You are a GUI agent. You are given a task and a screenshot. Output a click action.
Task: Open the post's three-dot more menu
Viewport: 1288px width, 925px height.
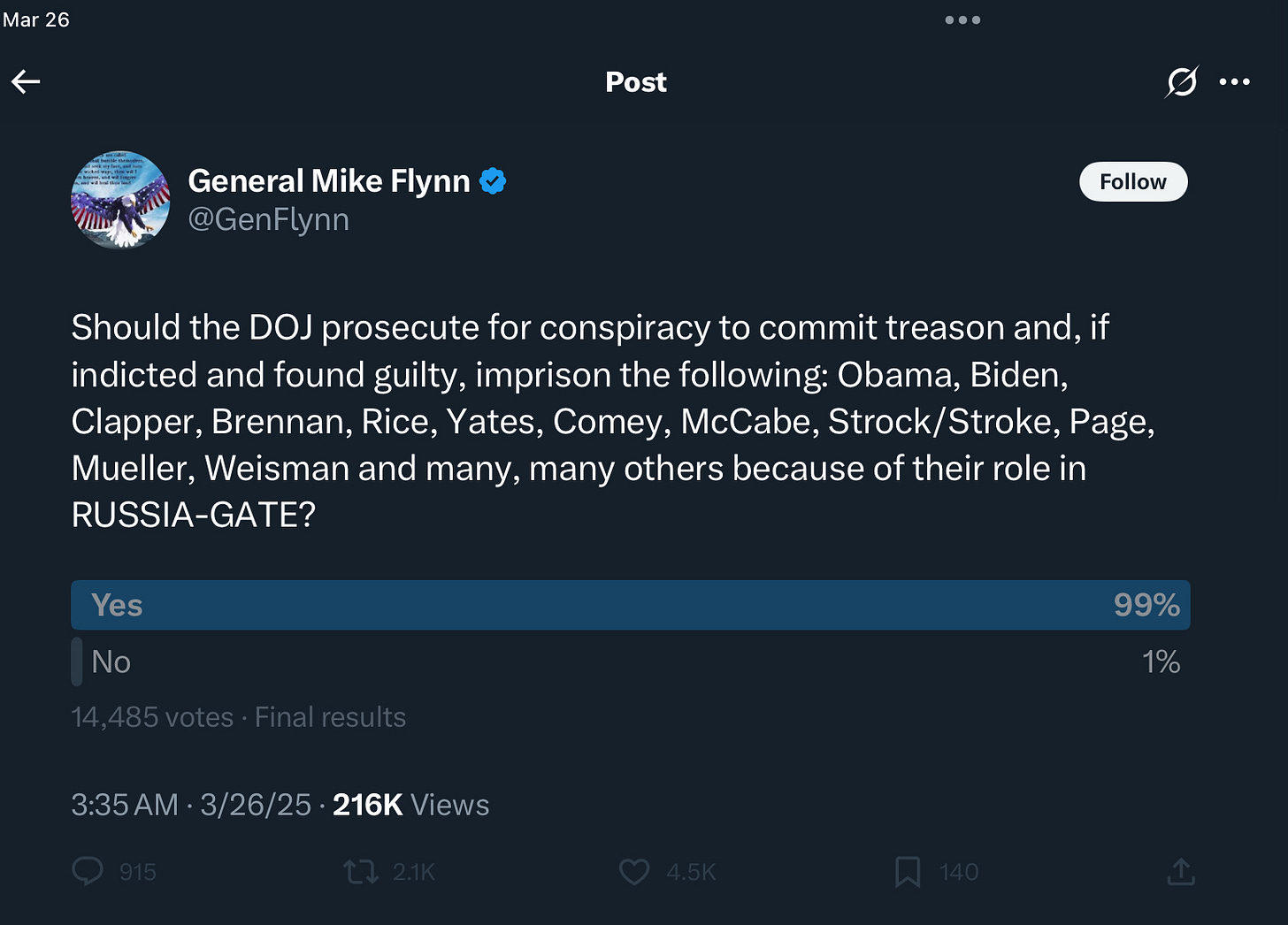pos(1235,82)
